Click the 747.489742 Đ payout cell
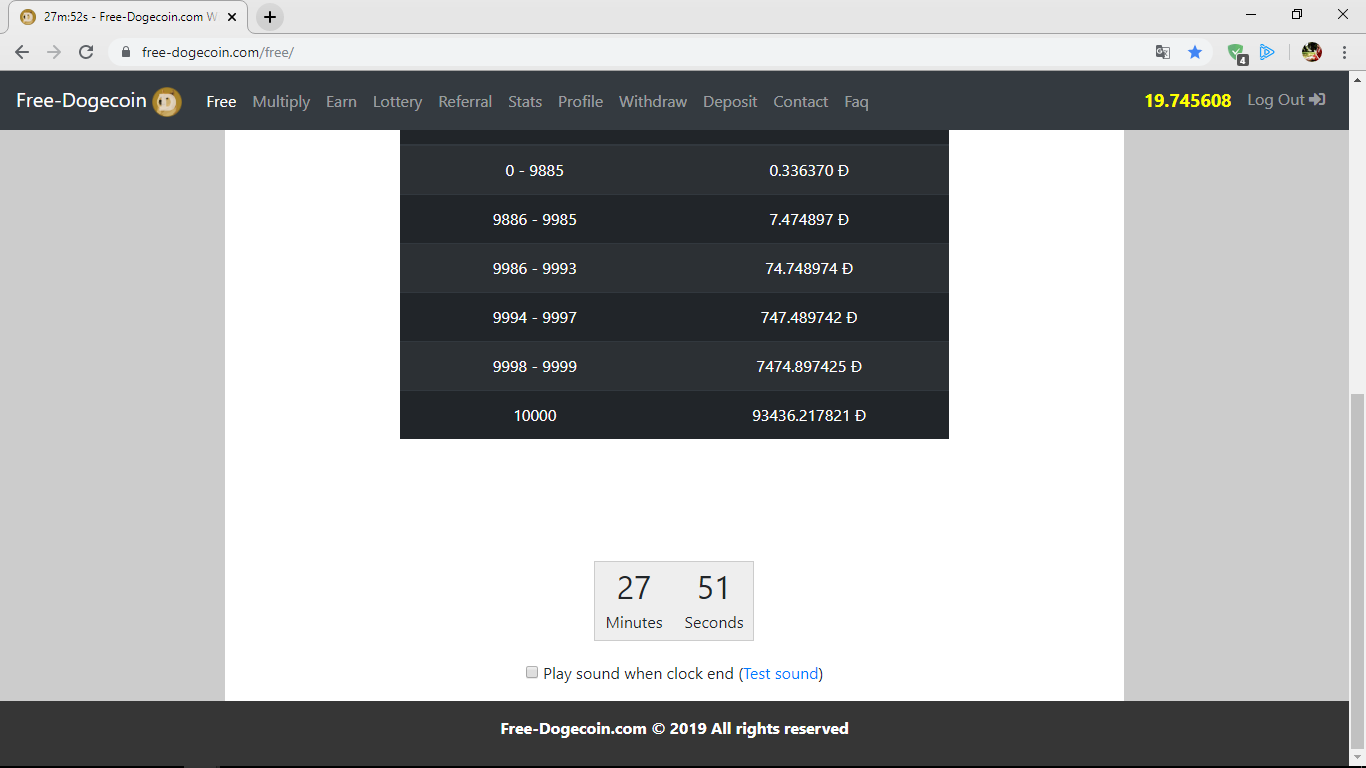Screen dimensions: 1366x768 (x=809, y=317)
